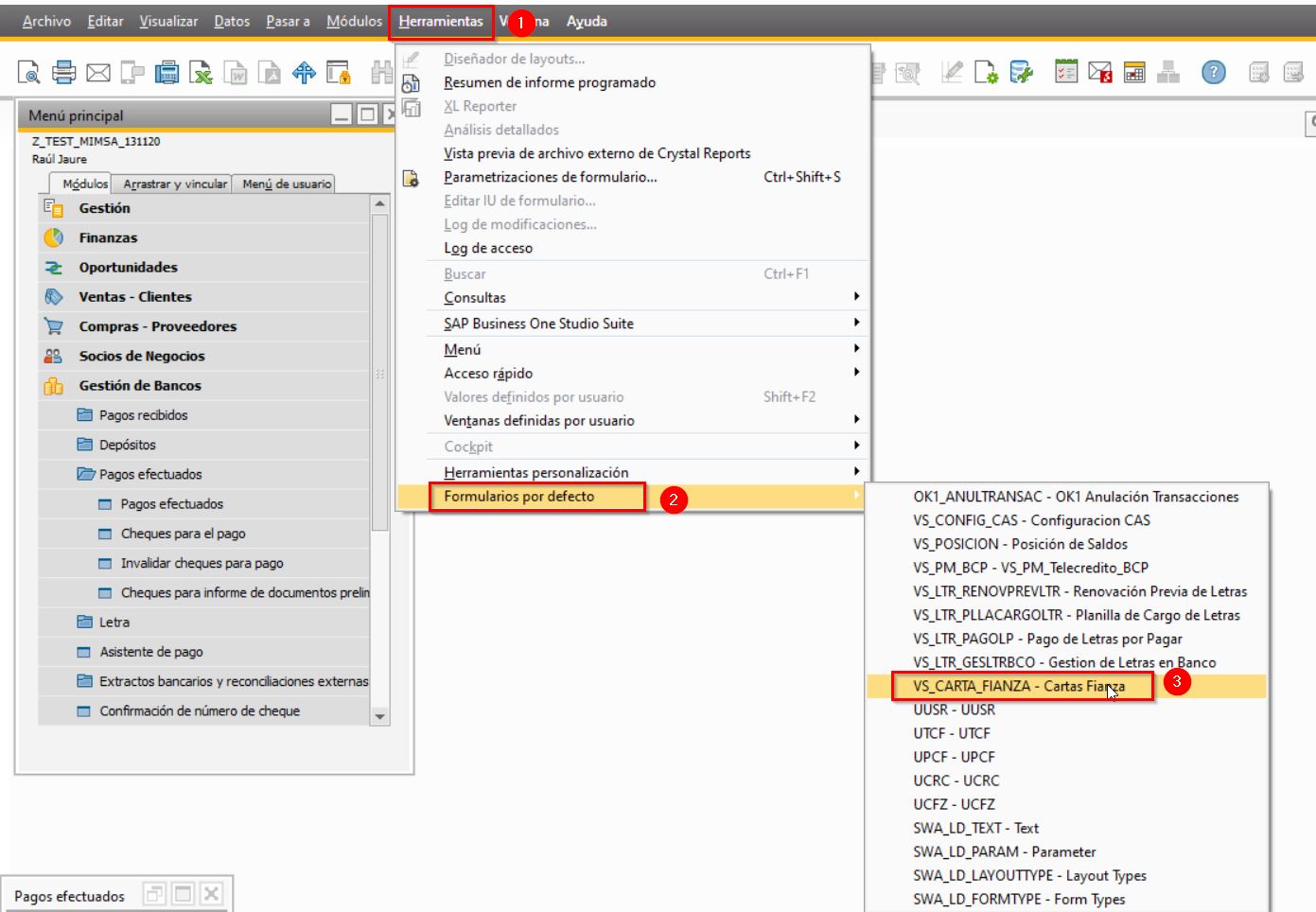Click the lock screen icon with padlock
This screenshot has height=912, width=1316.
point(339,72)
